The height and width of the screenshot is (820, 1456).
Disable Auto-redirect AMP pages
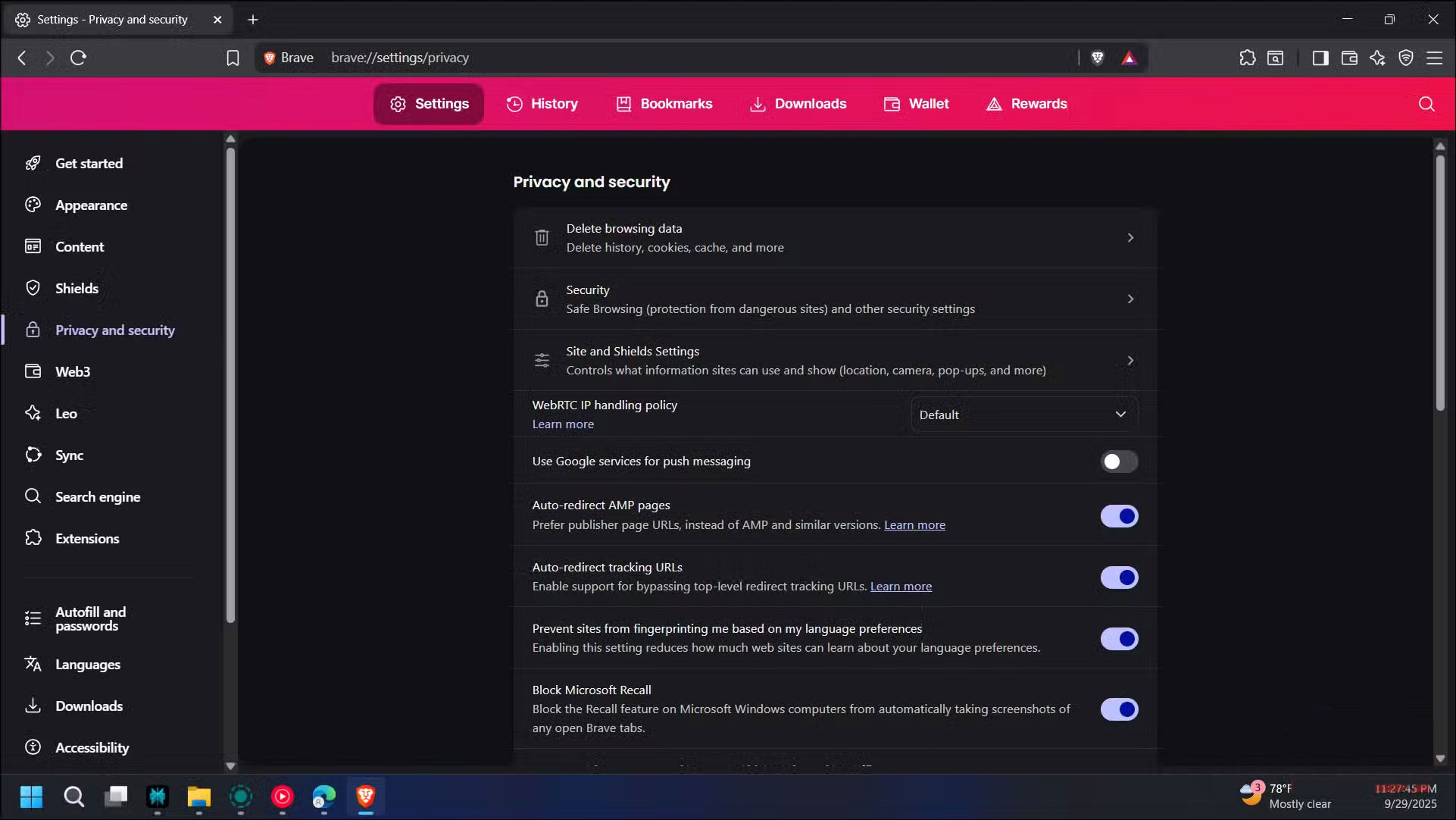(x=1119, y=515)
